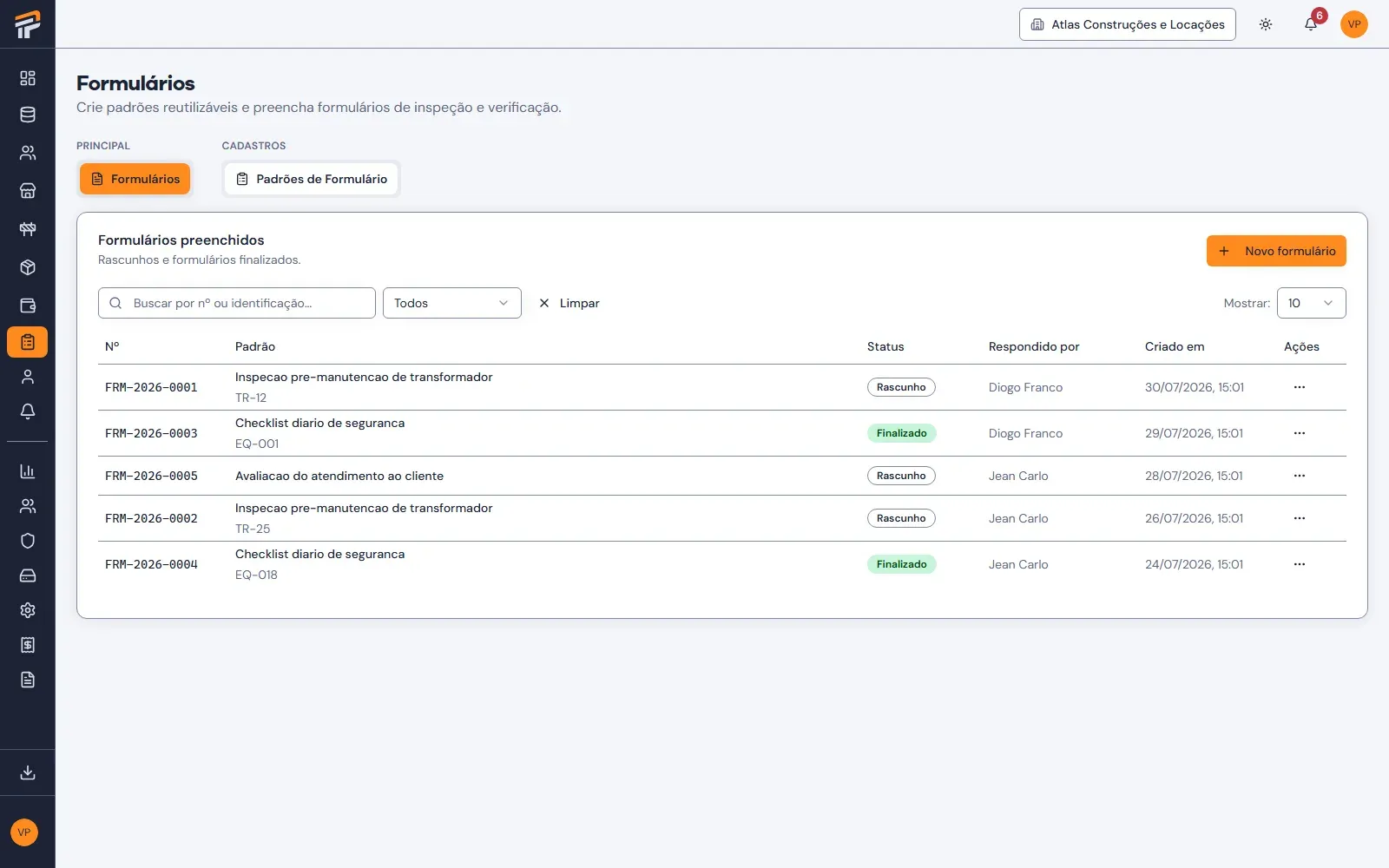The height and width of the screenshot is (868, 1389).
Task: Expand the Mostrar 10 page size dropdown
Action: tap(1312, 303)
